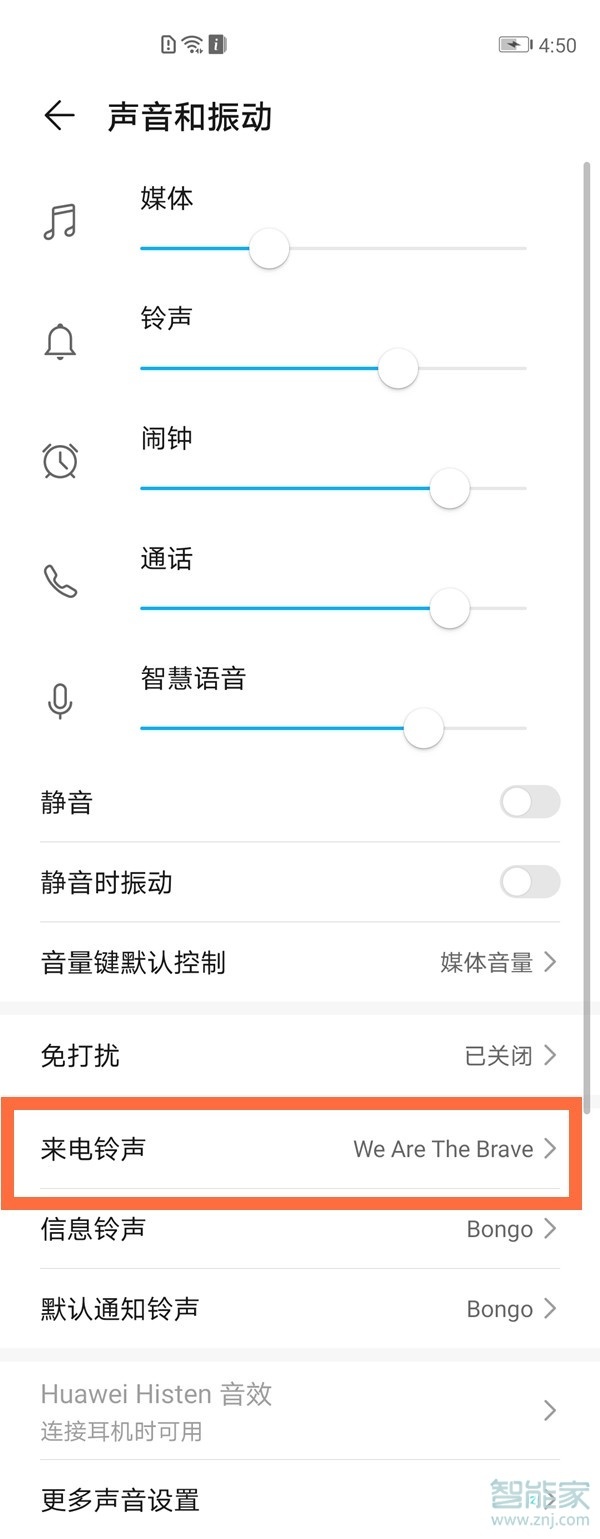Screen dimensions: 600x1539
Task: Click the media music note icon
Action: (x=60, y=222)
